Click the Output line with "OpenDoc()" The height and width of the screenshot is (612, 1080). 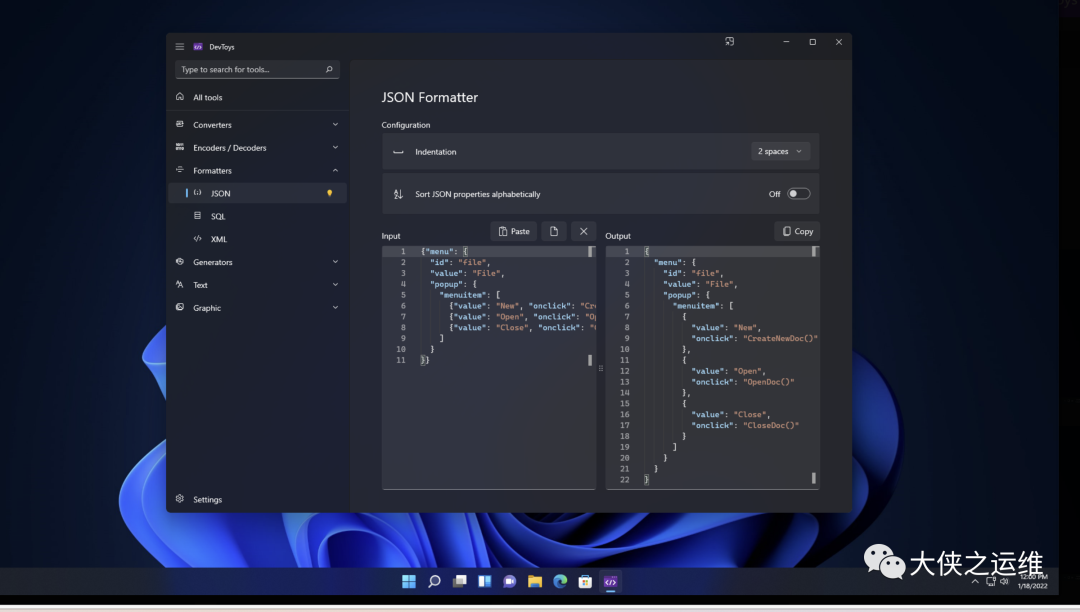coord(743,382)
